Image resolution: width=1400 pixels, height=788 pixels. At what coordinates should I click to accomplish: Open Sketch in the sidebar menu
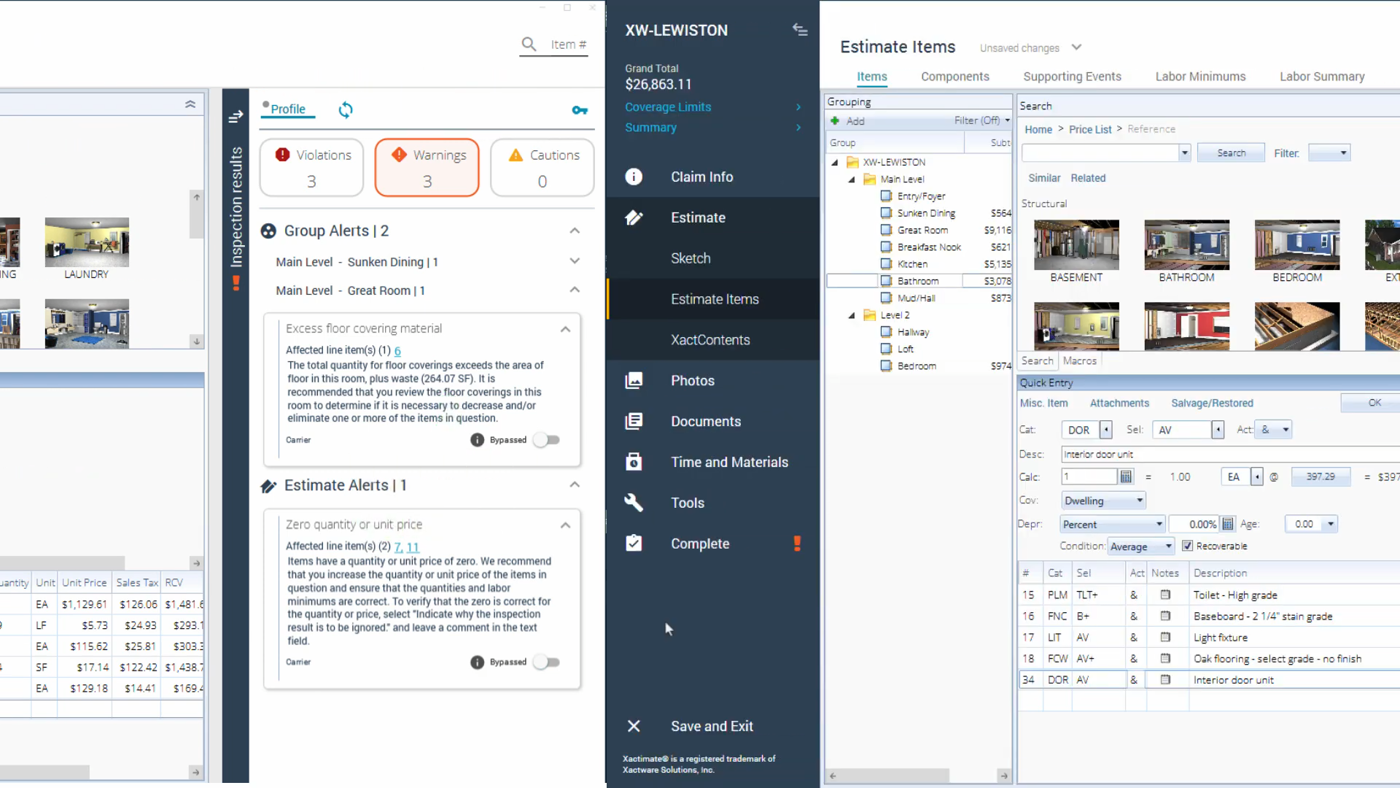pos(690,258)
